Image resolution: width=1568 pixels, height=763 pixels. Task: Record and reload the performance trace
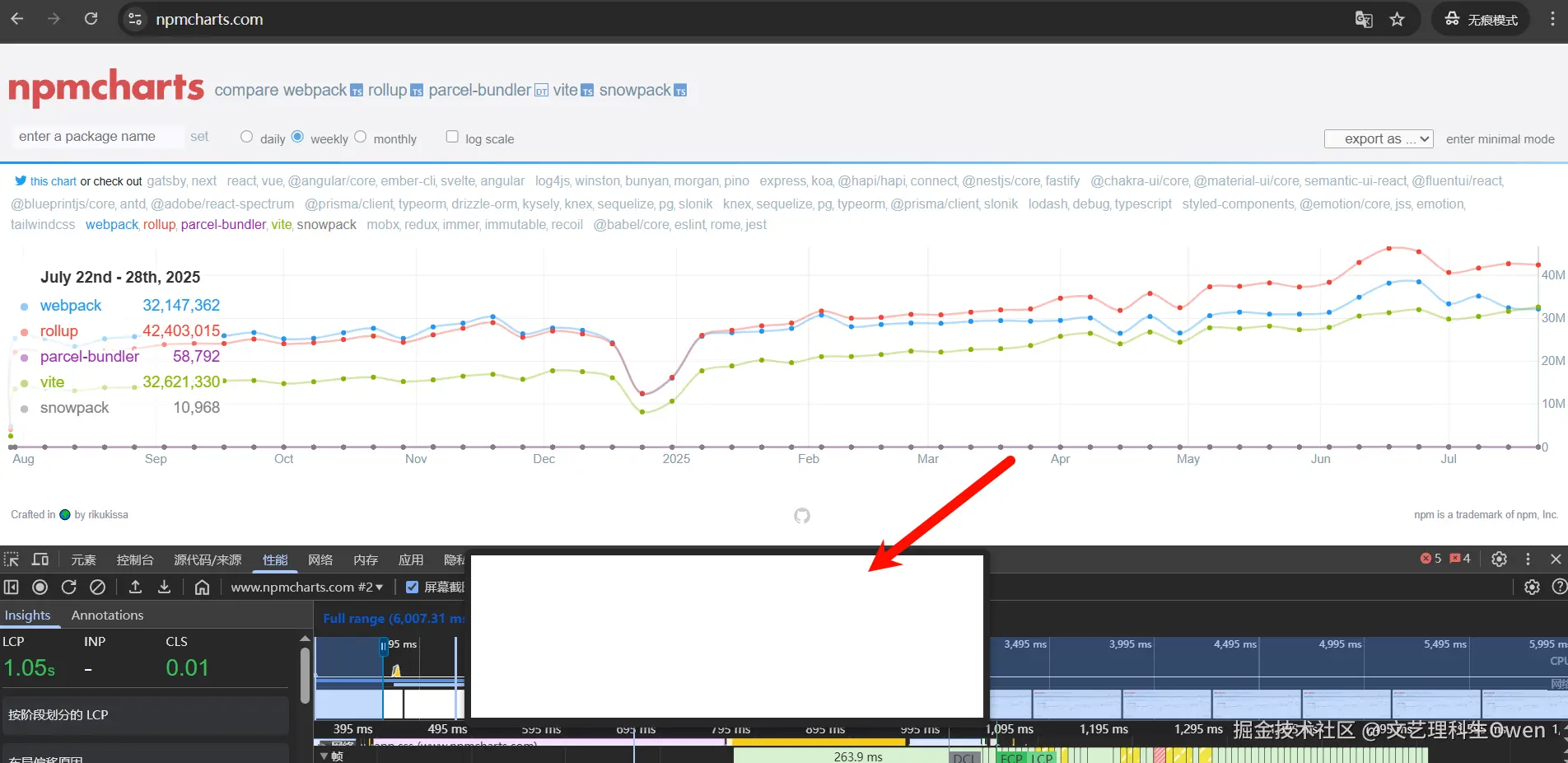point(68,587)
